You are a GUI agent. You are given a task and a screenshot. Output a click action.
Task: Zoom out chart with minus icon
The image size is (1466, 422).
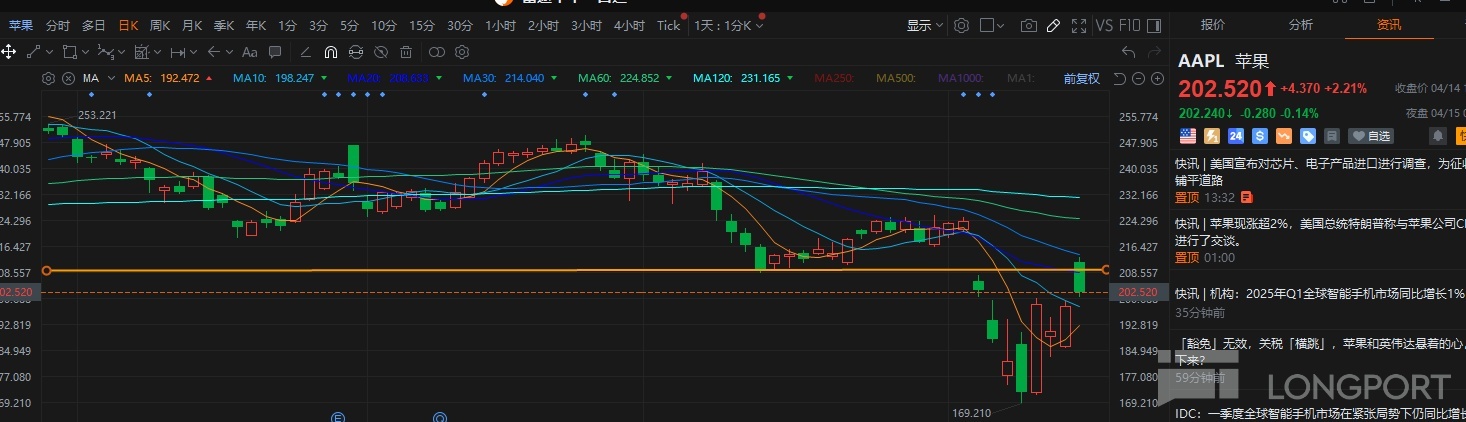(1138, 78)
